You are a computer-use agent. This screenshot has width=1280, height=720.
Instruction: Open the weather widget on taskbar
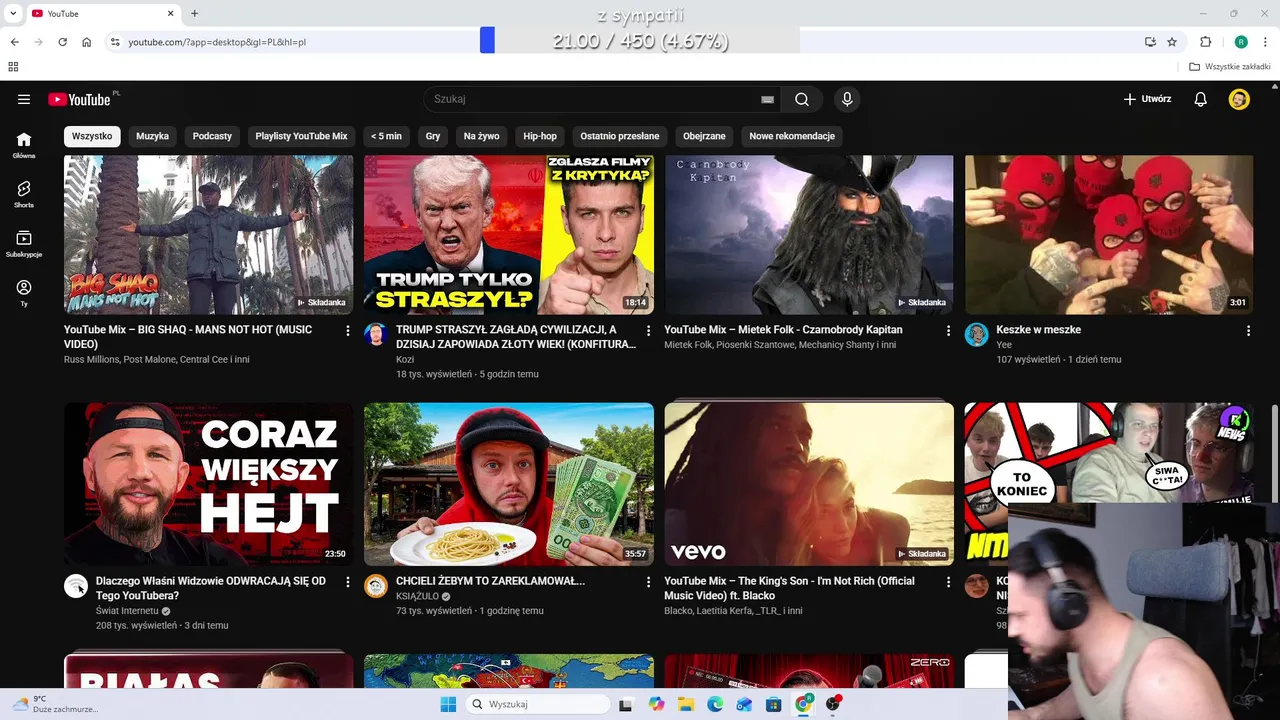pos(55,704)
